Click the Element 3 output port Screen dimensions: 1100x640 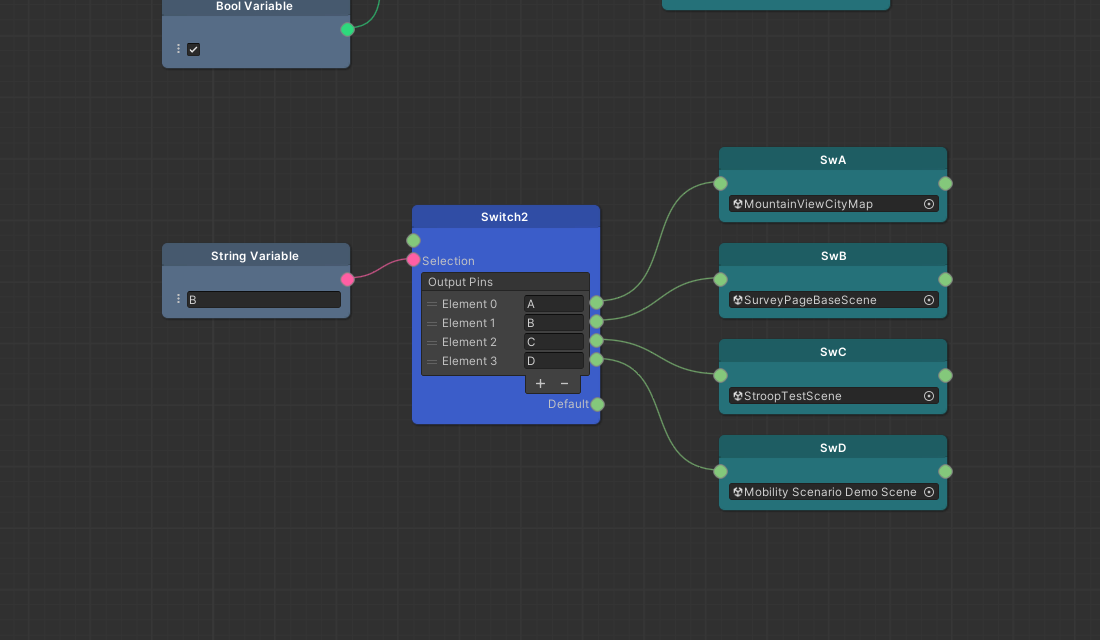coord(596,359)
